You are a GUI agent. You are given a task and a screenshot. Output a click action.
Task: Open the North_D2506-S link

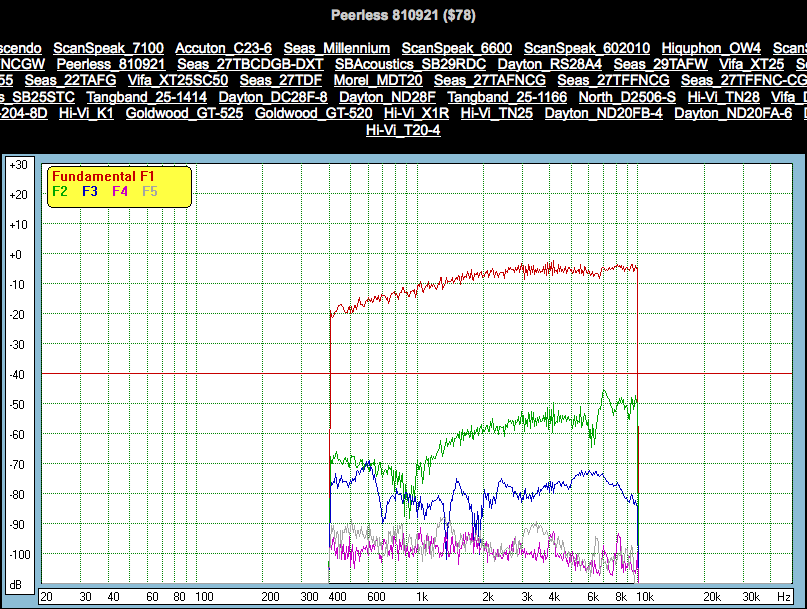coord(627,97)
